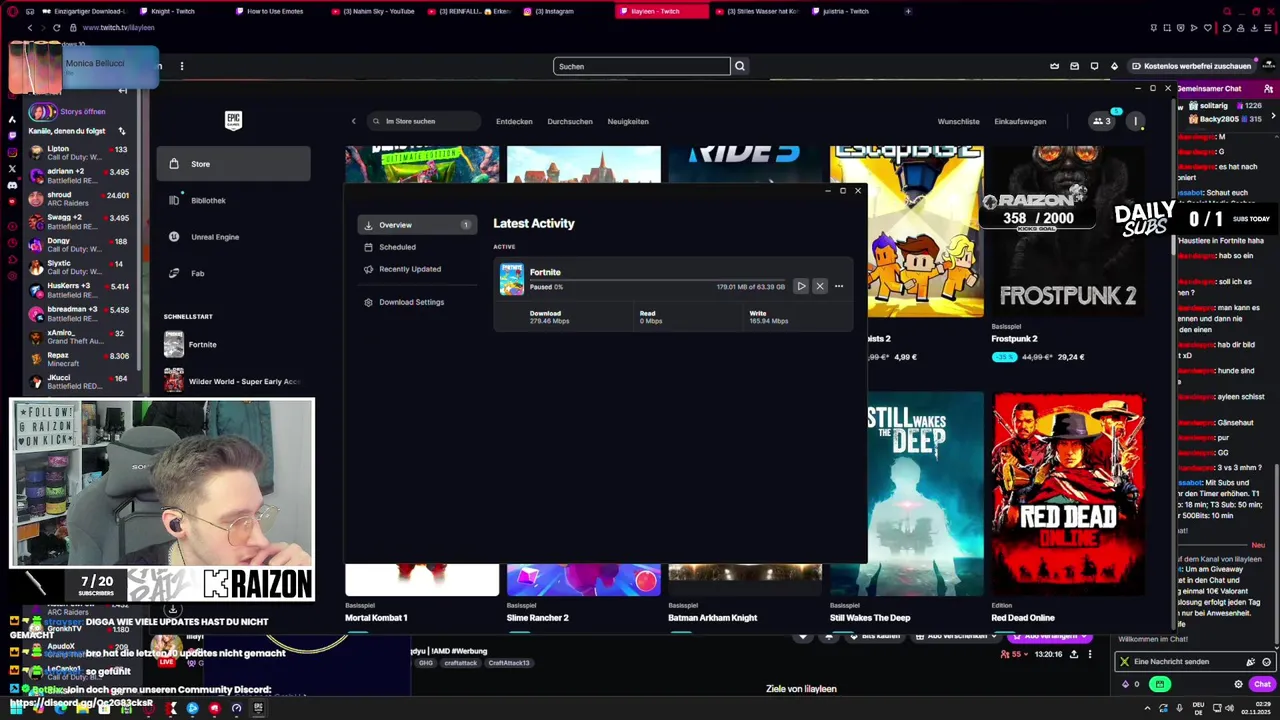1280x720 pixels.
Task: Sort followed channels list
Action: click(122, 131)
